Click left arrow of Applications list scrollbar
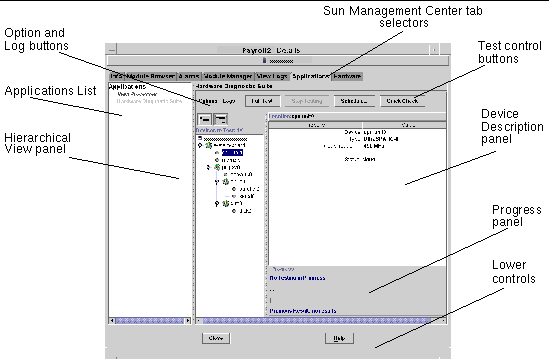 click(x=112, y=320)
